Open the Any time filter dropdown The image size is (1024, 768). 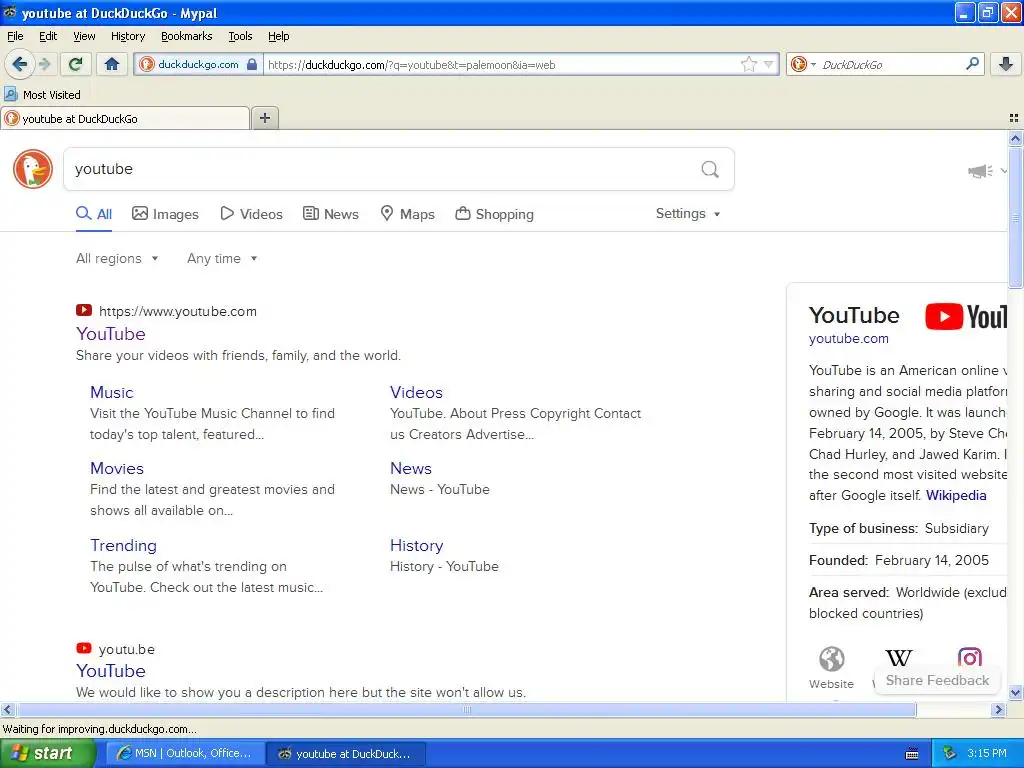pos(222,259)
